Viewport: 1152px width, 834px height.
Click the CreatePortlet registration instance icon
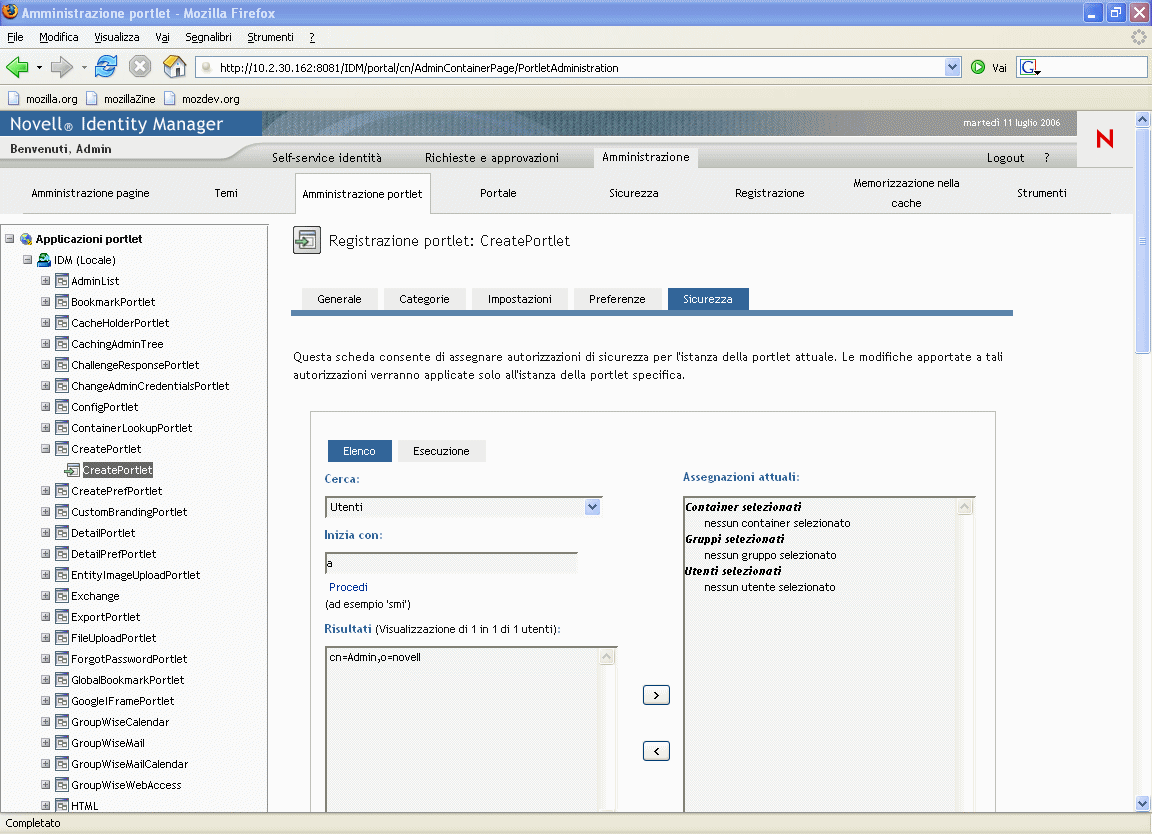[72, 470]
